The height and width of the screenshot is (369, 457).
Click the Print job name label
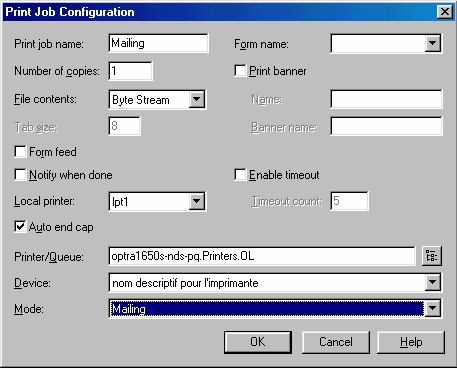(49, 44)
